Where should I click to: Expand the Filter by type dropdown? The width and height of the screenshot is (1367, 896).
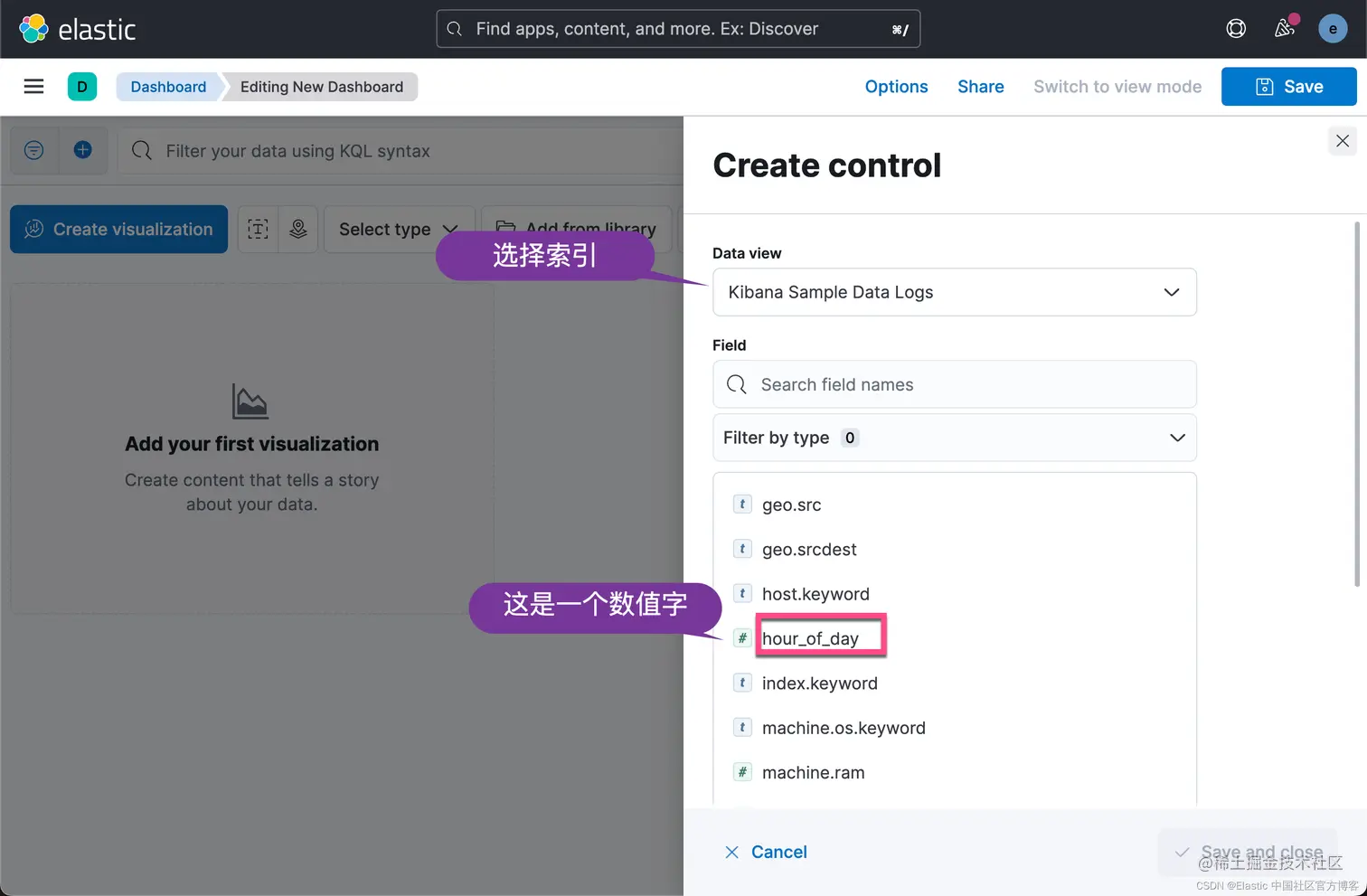point(955,438)
